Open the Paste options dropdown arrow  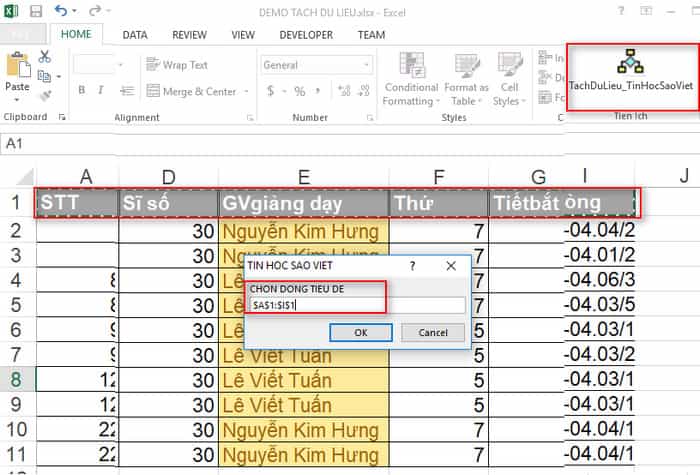(17, 100)
